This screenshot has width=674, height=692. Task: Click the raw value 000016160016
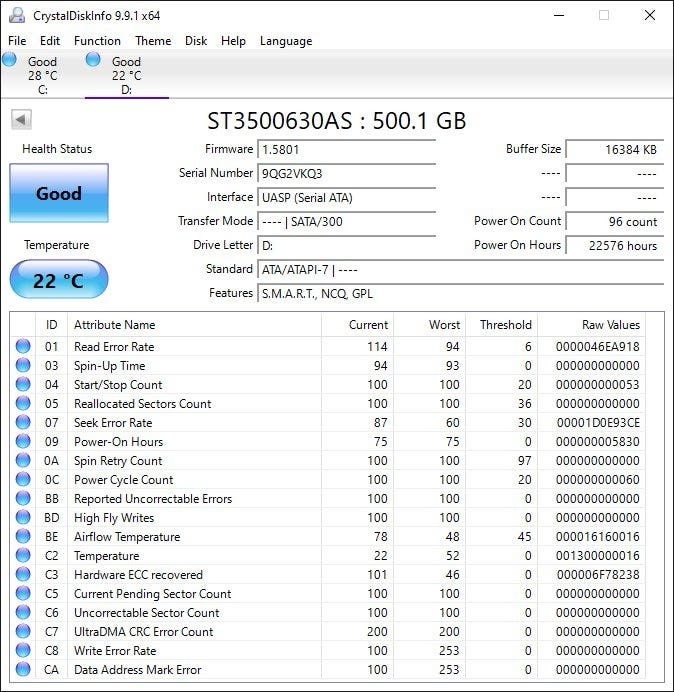click(597, 537)
